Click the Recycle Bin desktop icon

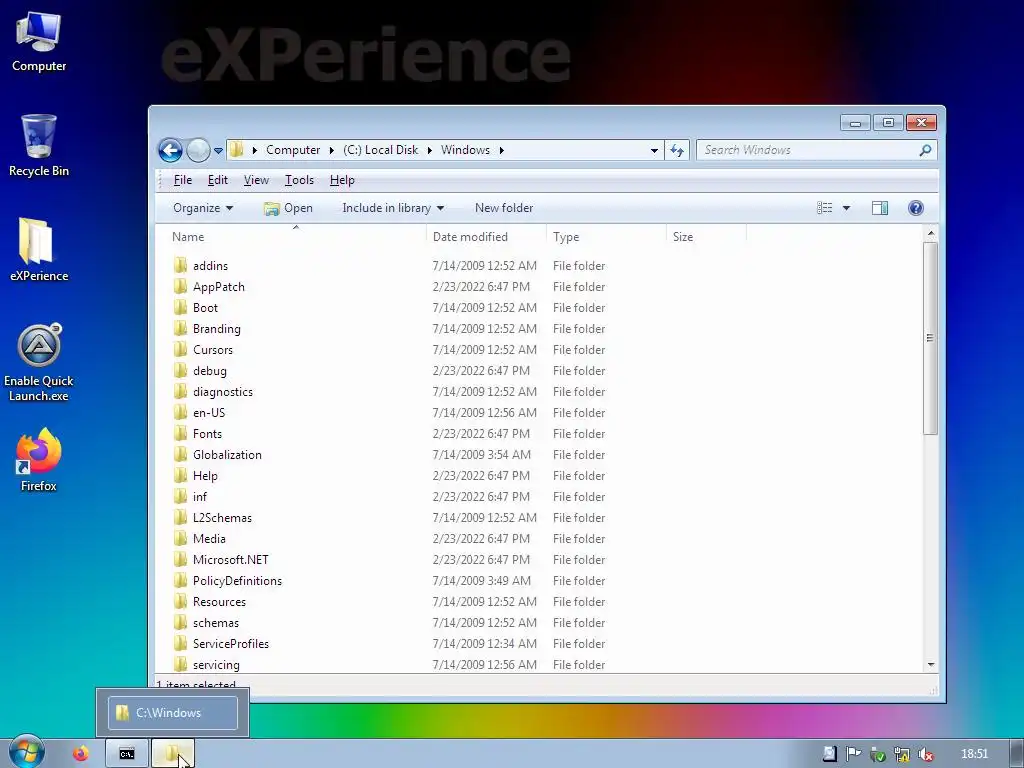tap(39, 145)
